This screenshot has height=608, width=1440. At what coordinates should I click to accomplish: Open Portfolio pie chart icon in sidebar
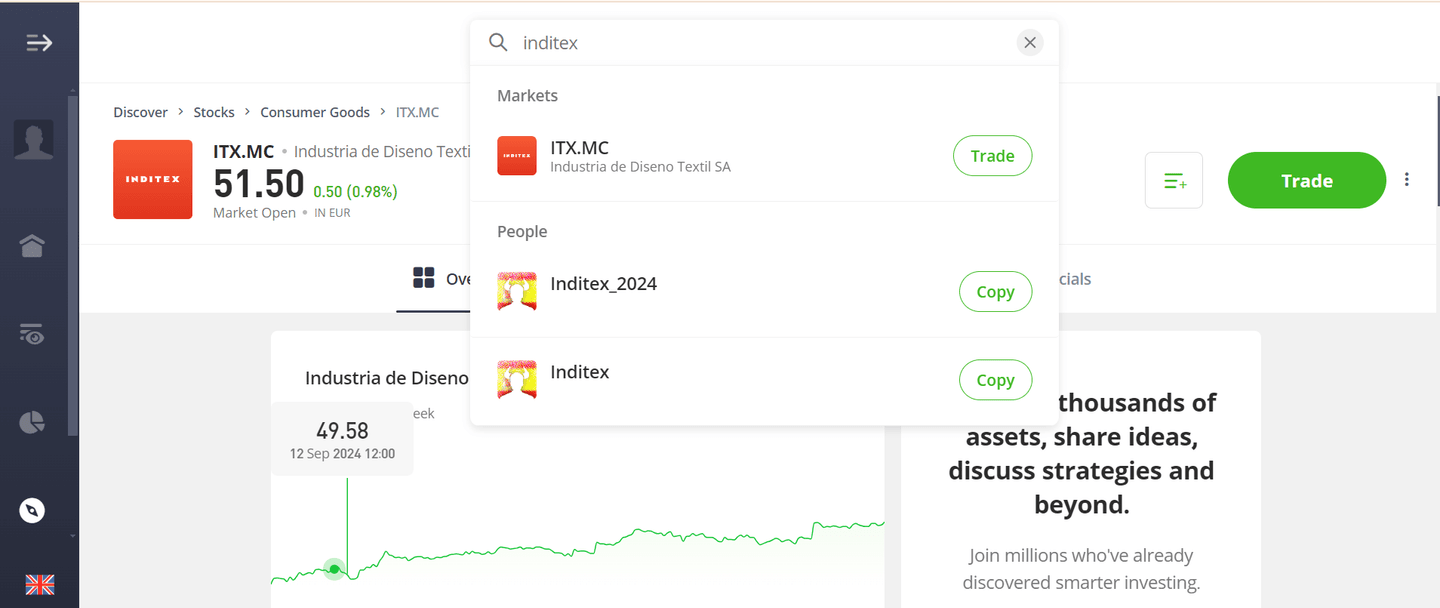(x=32, y=422)
